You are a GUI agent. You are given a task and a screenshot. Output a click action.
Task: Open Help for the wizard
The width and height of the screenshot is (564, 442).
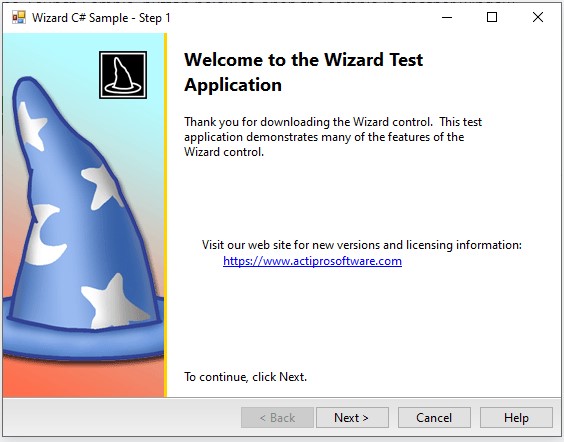(516, 418)
